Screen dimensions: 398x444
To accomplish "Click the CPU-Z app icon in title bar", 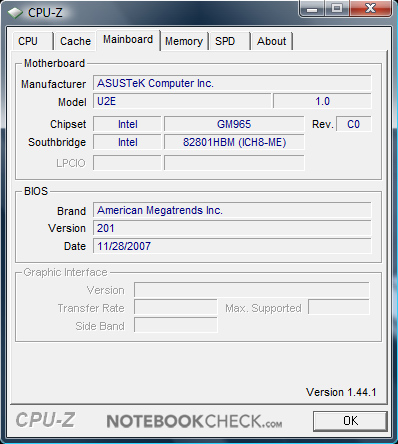I will (x=15, y=13).
